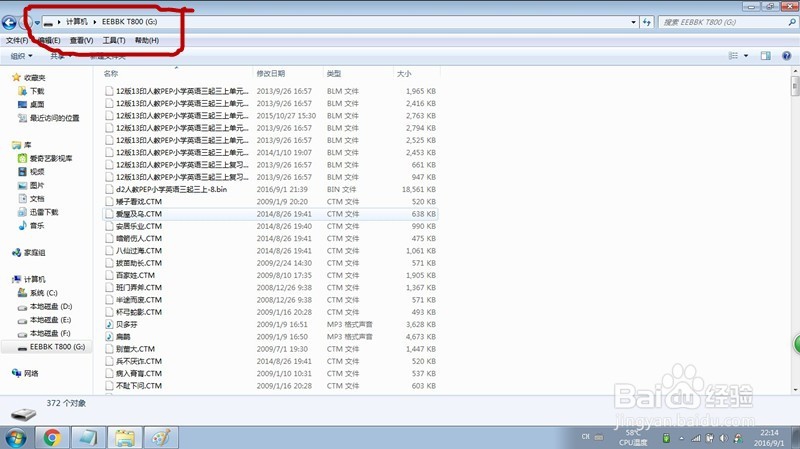Select 安居乐业.CTM file
The width and height of the screenshot is (800, 449).
[270, 226]
